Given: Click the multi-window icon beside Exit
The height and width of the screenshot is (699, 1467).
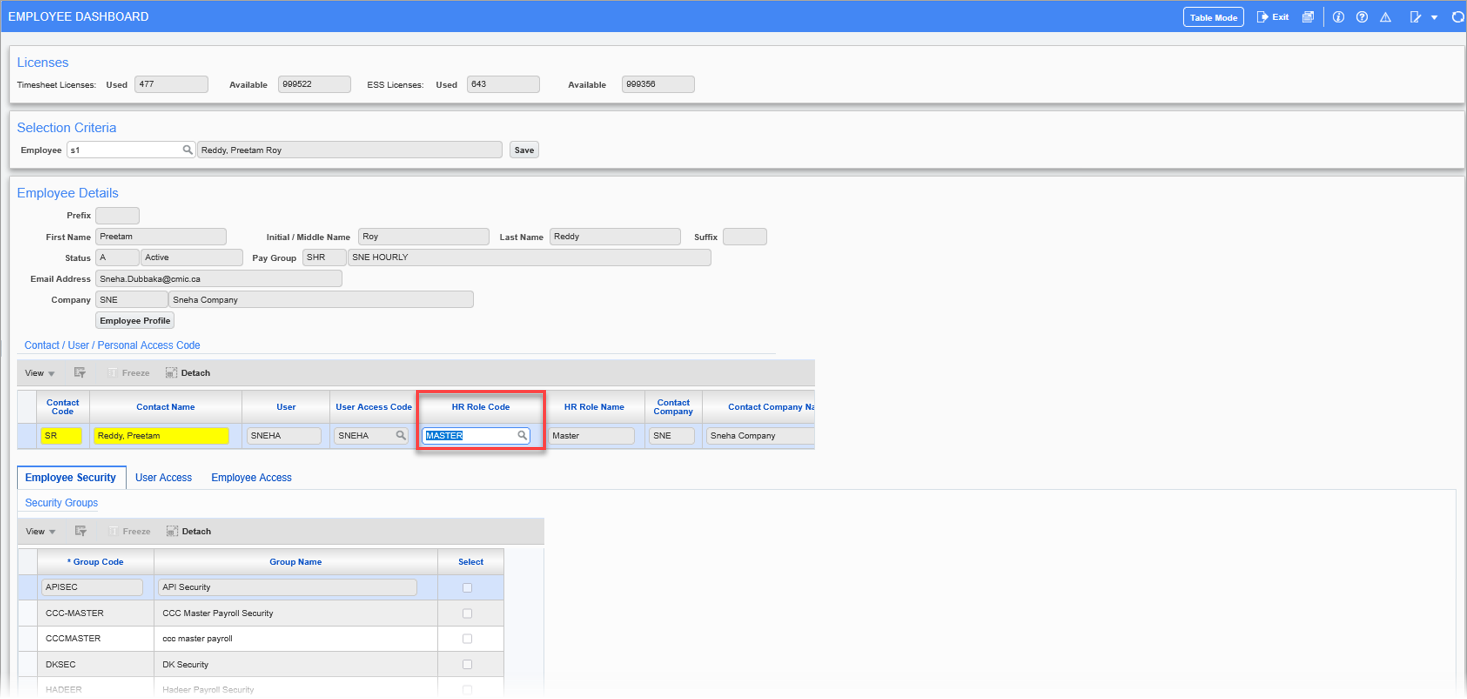Looking at the screenshot, I should tap(1308, 17).
